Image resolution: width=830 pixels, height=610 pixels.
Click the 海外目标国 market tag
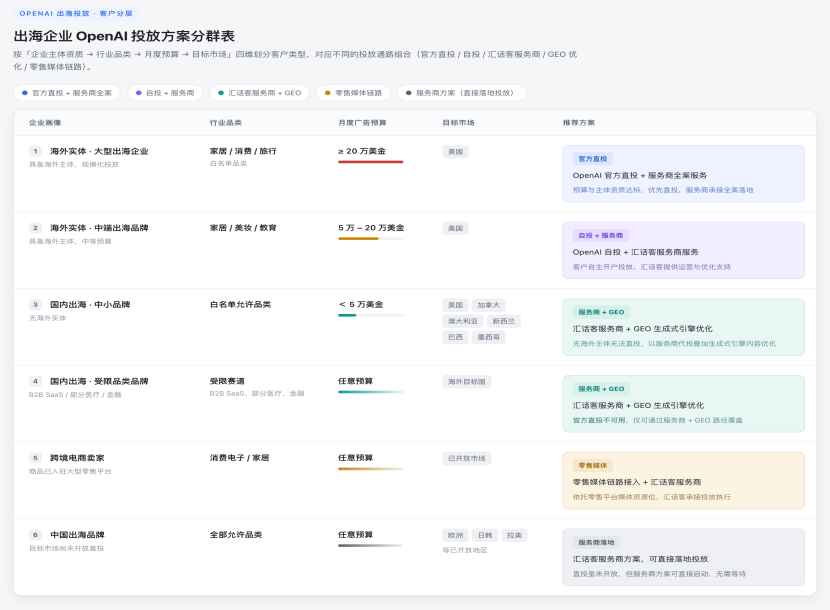point(466,382)
